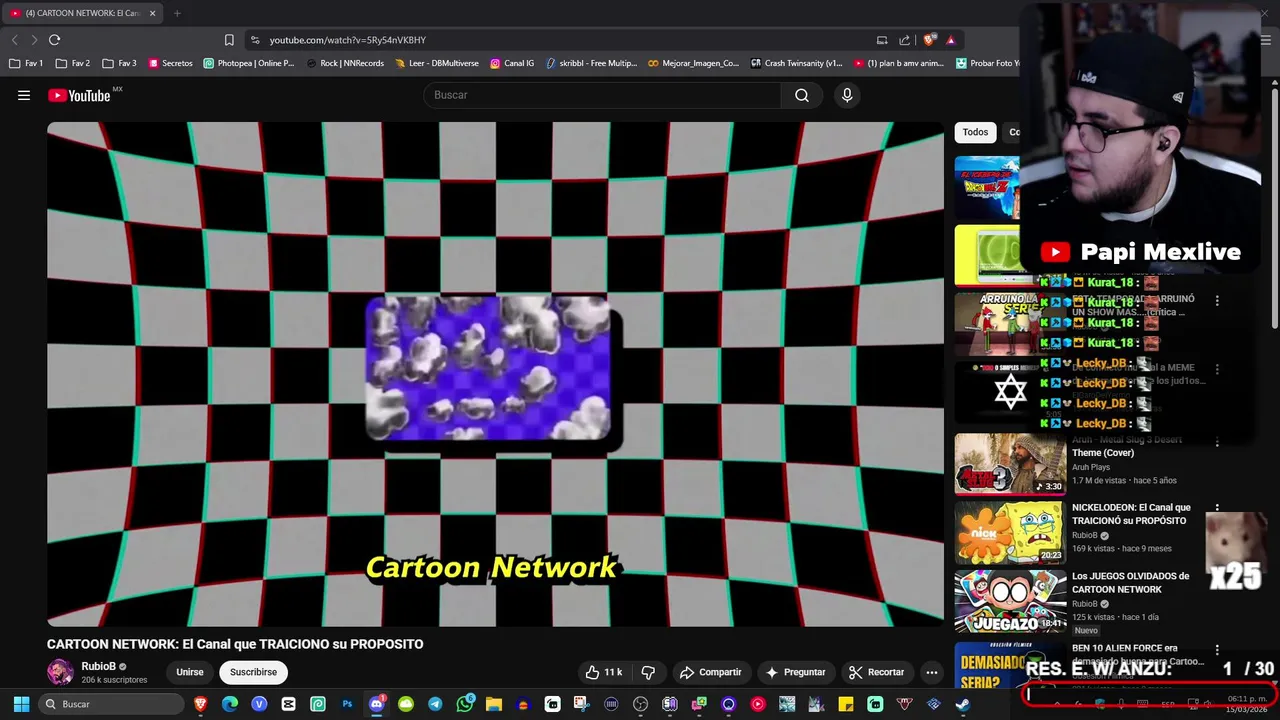This screenshot has width=1280, height=720.
Task: Open the Rock | NNRecords bookmark
Action: coord(345,63)
